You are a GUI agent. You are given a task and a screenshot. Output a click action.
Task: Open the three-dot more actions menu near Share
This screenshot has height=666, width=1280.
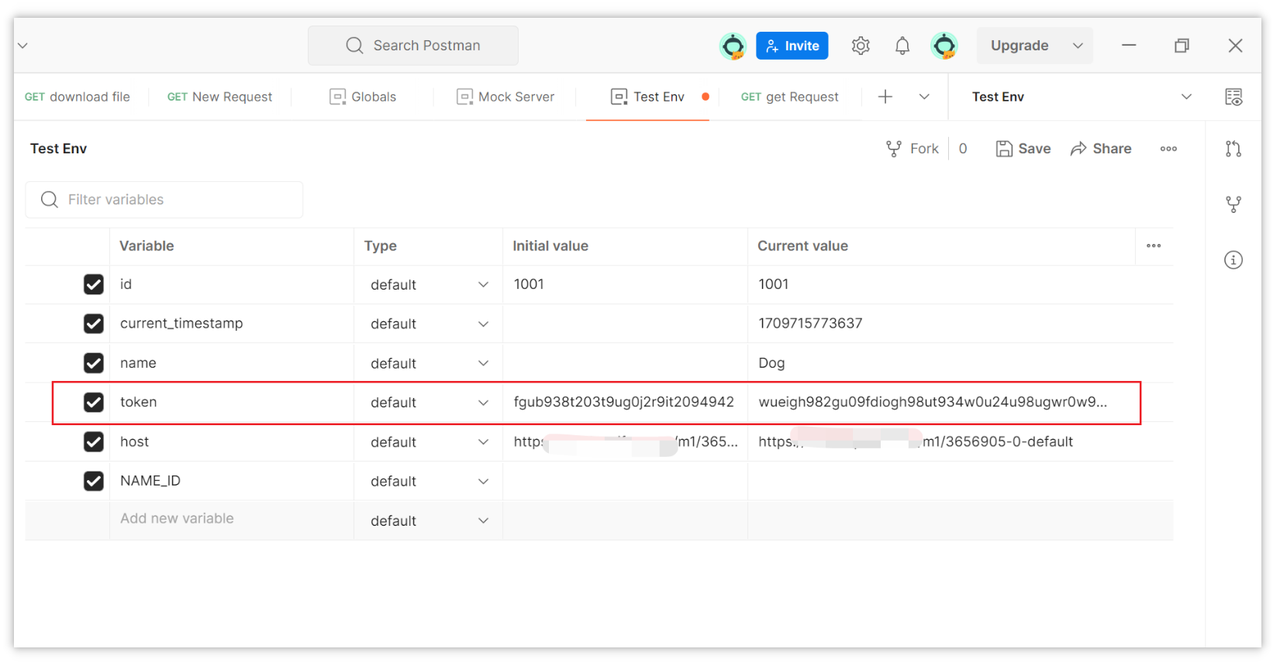[x=1168, y=149]
